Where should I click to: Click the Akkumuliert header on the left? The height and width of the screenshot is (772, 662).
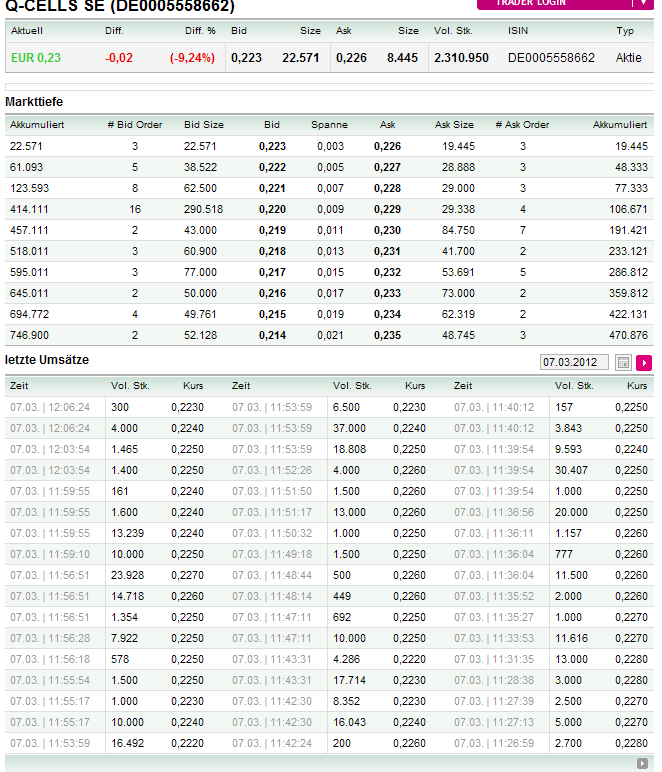pyautogui.click(x=36, y=125)
